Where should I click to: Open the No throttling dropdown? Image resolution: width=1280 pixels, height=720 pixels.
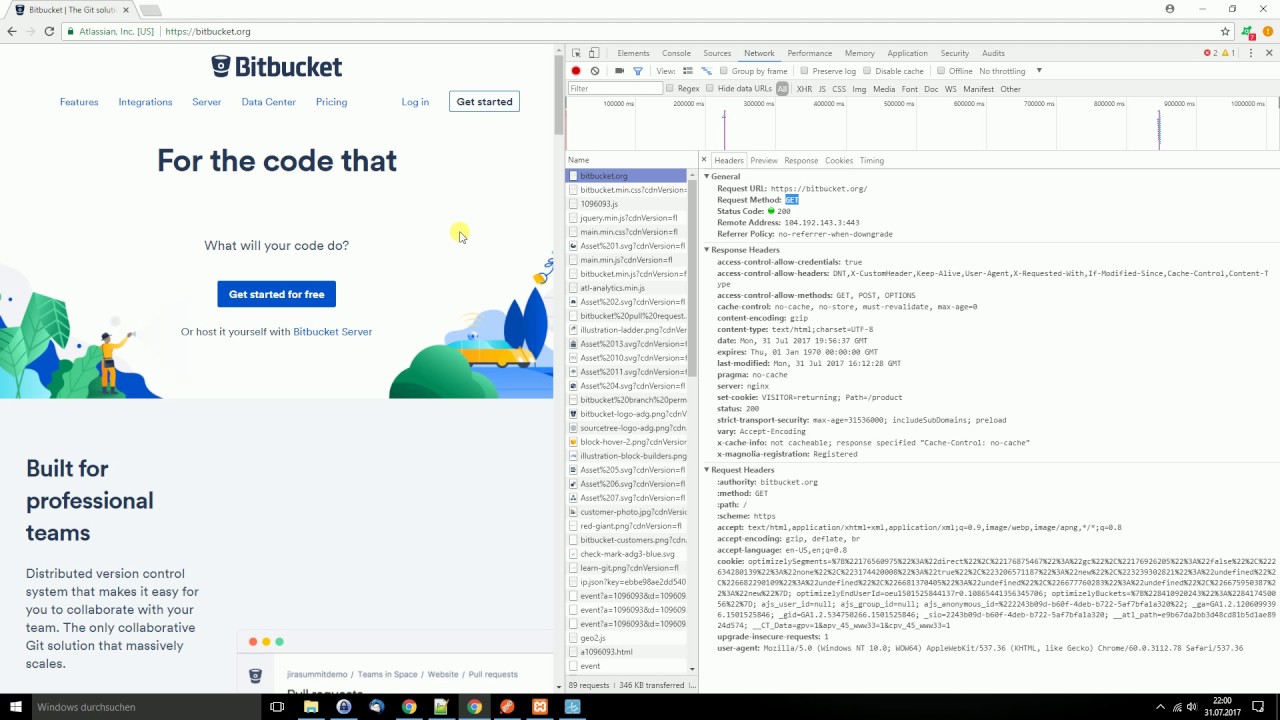click(1011, 71)
